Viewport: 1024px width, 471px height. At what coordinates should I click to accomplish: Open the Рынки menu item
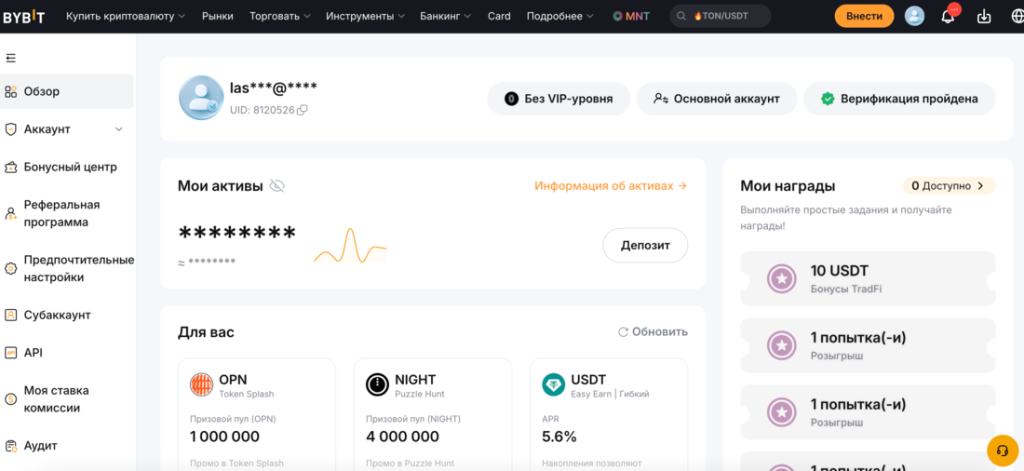(217, 16)
